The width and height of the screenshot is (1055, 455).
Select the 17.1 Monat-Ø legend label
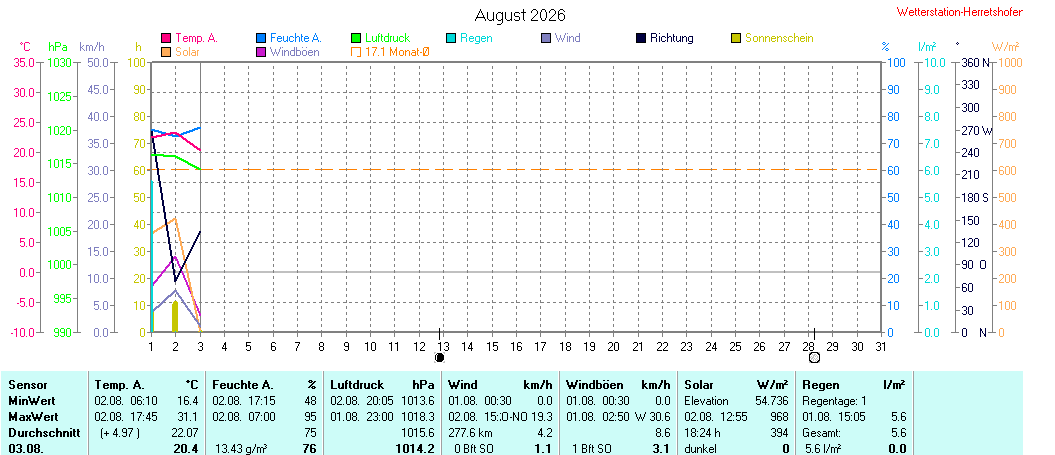click(x=397, y=52)
